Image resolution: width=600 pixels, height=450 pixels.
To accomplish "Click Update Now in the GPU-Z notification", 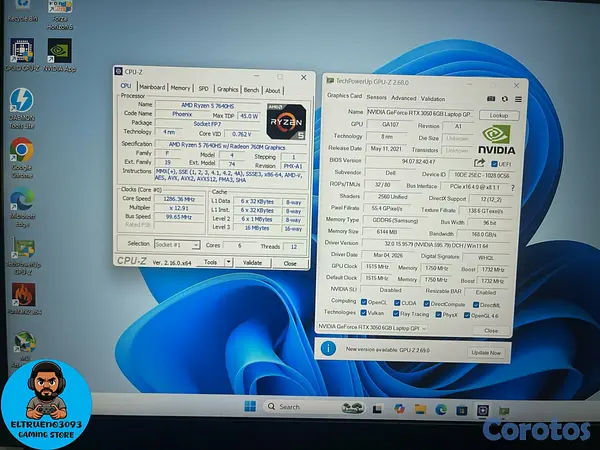I will (x=486, y=352).
